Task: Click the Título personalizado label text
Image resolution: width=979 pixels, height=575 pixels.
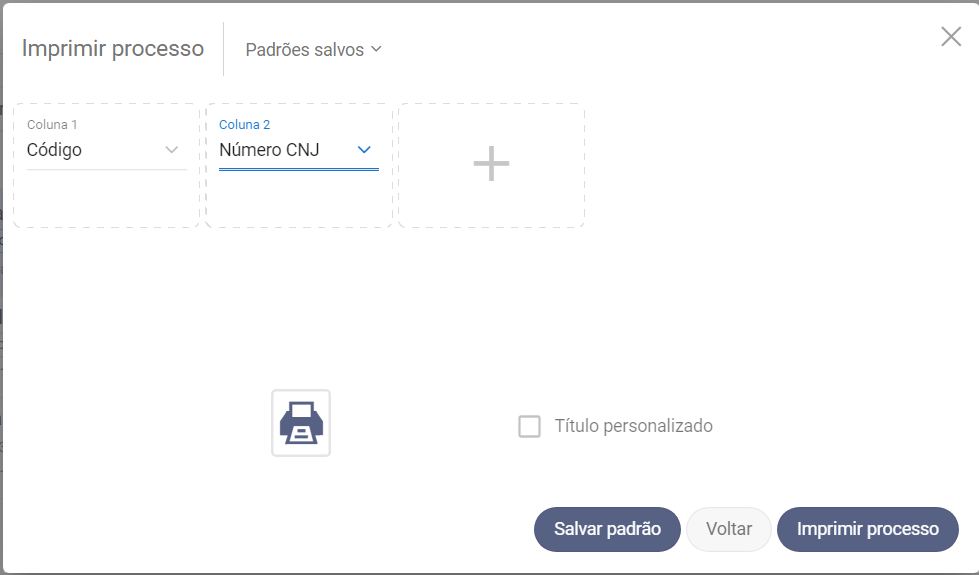Action: [x=633, y=426]
